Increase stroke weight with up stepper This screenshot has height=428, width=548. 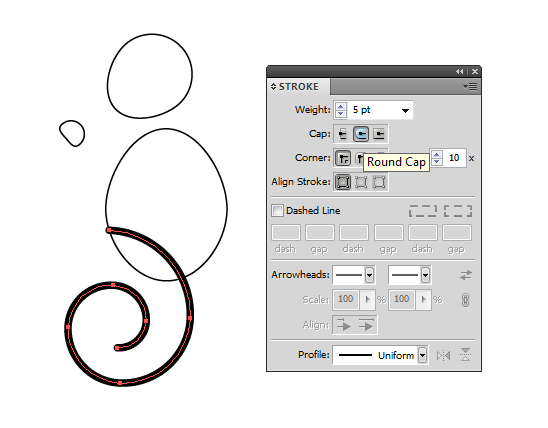pos(340,107)
